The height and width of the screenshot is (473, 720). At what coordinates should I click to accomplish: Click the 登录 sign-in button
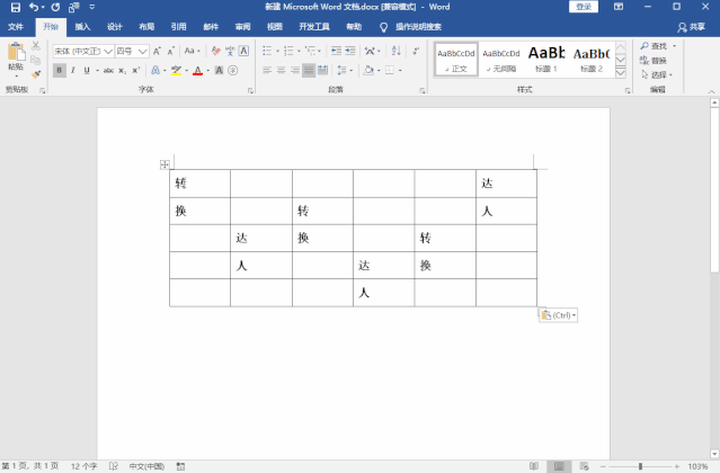[584, 6]
